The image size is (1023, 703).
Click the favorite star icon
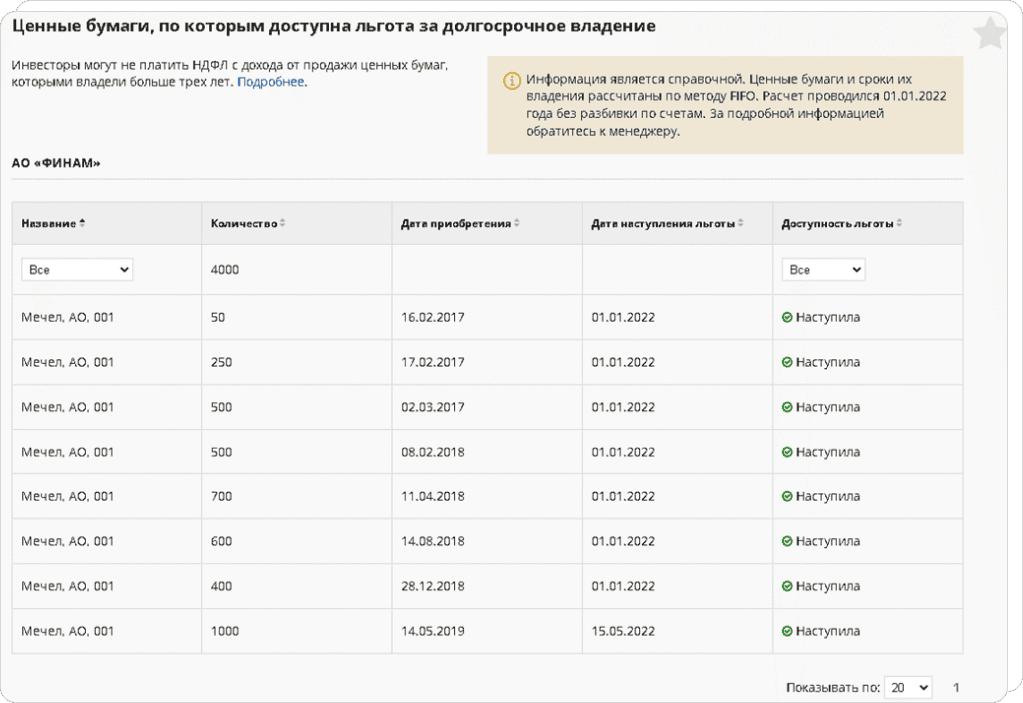[x=989, y=33]
